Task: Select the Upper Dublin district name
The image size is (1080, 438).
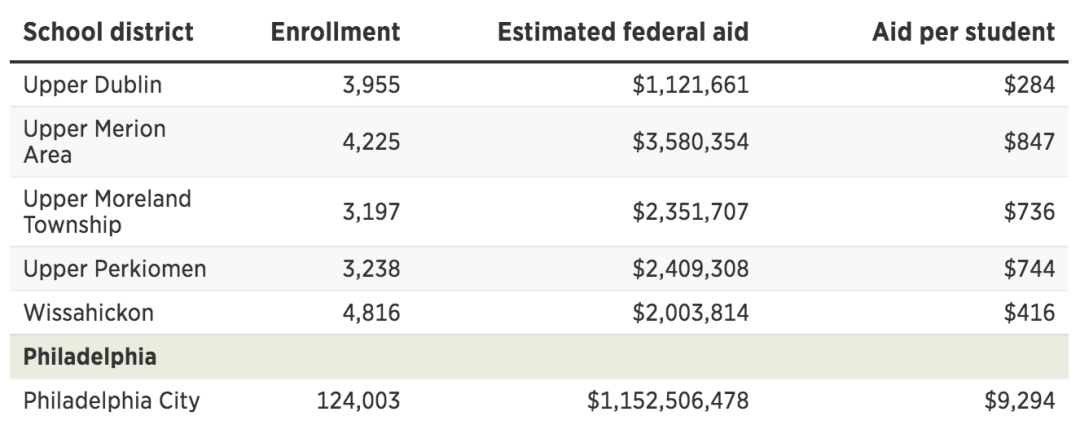Action: (x=92, y=86)
